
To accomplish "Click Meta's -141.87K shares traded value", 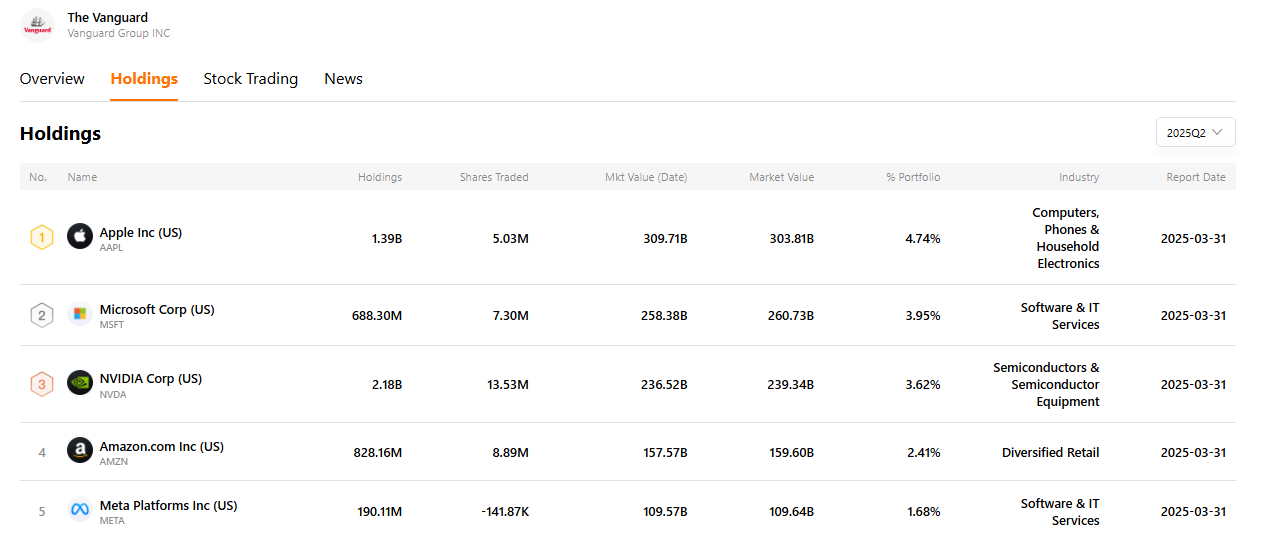I will pos(504,511).
